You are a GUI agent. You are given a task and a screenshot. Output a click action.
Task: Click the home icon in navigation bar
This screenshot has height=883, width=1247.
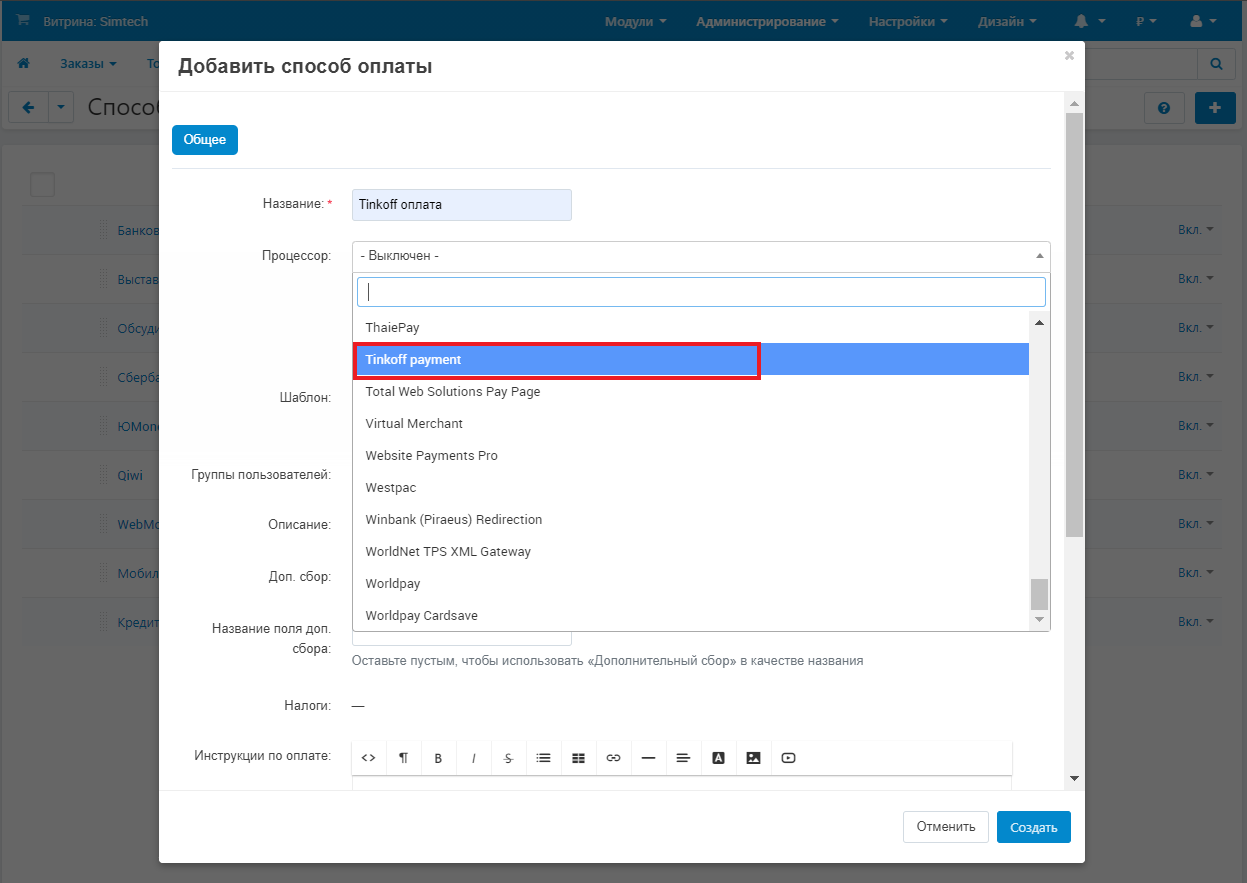(24, 63)
